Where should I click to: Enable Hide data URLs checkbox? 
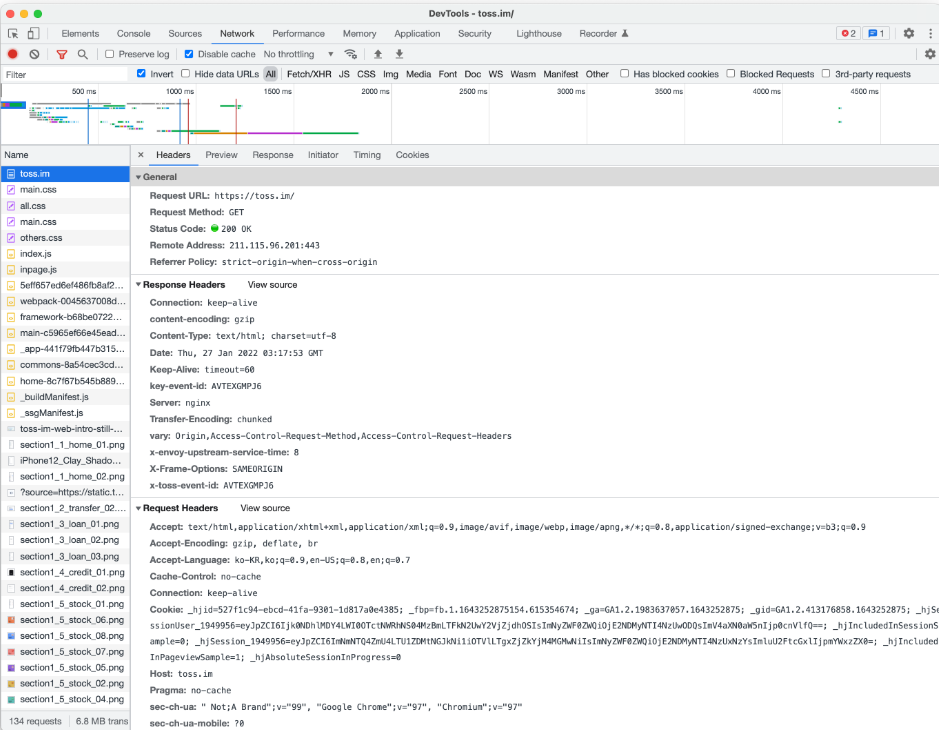coord(186,73)
